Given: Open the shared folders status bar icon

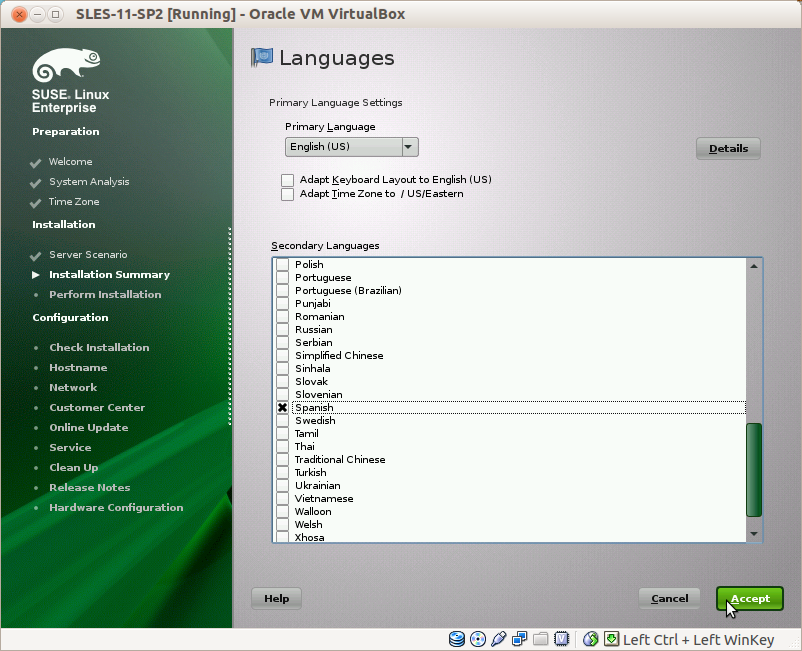Looking at the screenshot, I should coord(541,639).
